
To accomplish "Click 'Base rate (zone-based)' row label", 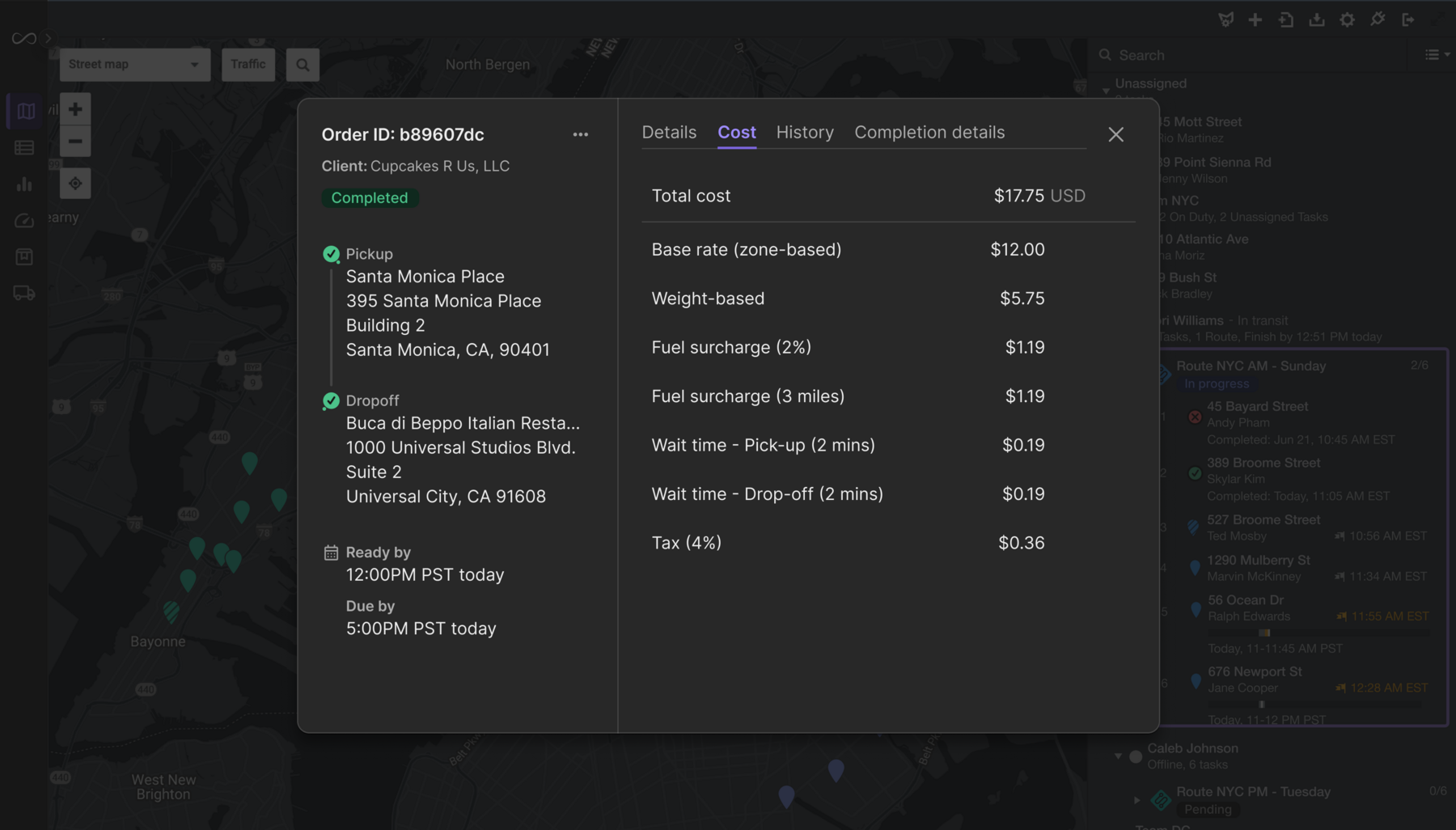I will (x=747, y=250).
